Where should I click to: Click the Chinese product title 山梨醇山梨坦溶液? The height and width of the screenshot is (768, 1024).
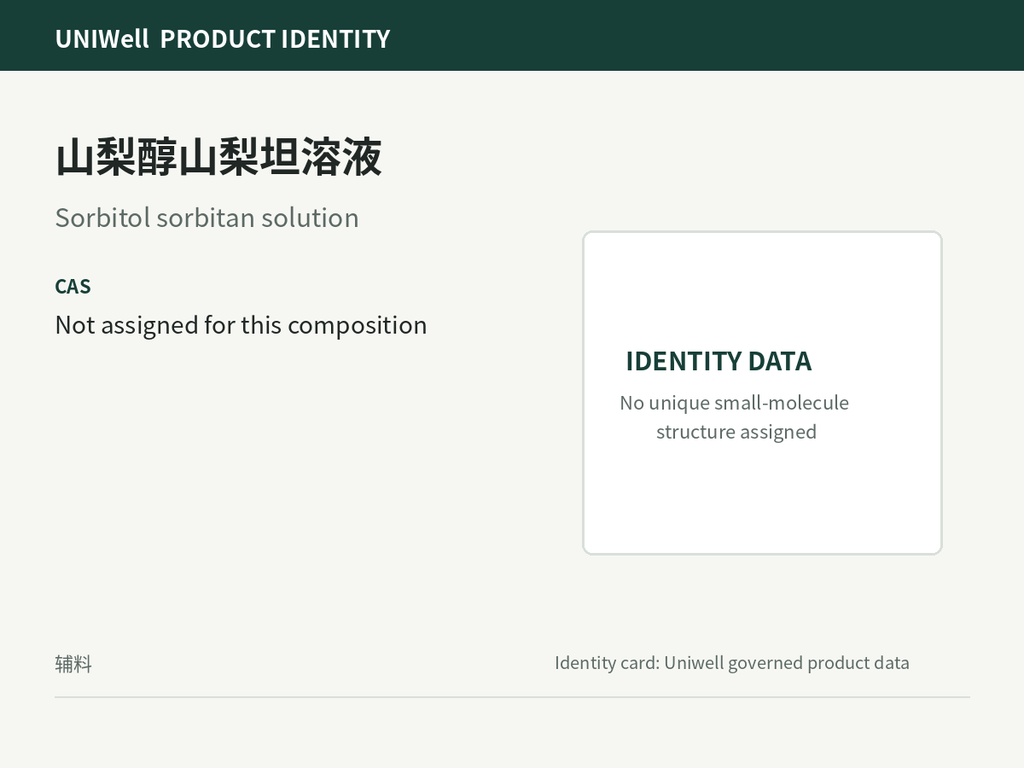point(218,157)
